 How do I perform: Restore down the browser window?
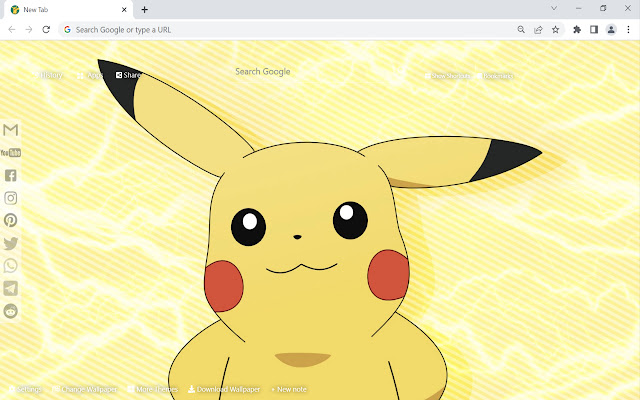[603, 8]
